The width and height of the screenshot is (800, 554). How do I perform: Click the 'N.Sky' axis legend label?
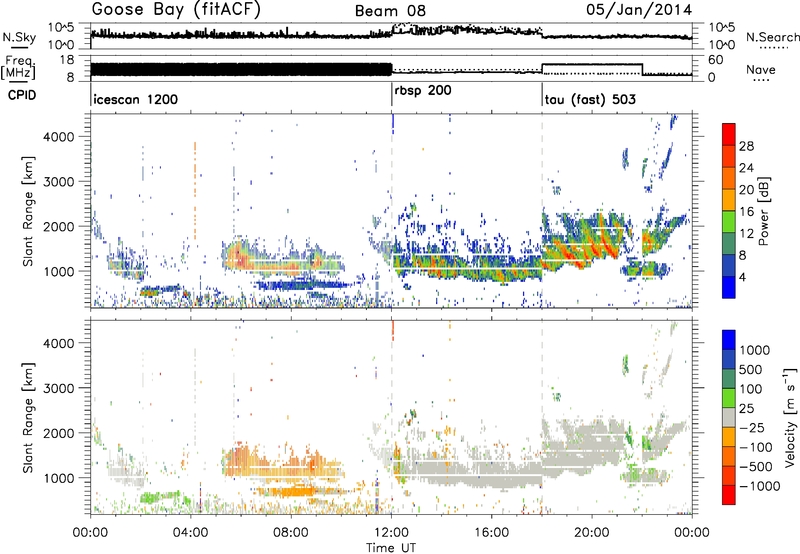(x=19, y=37)
